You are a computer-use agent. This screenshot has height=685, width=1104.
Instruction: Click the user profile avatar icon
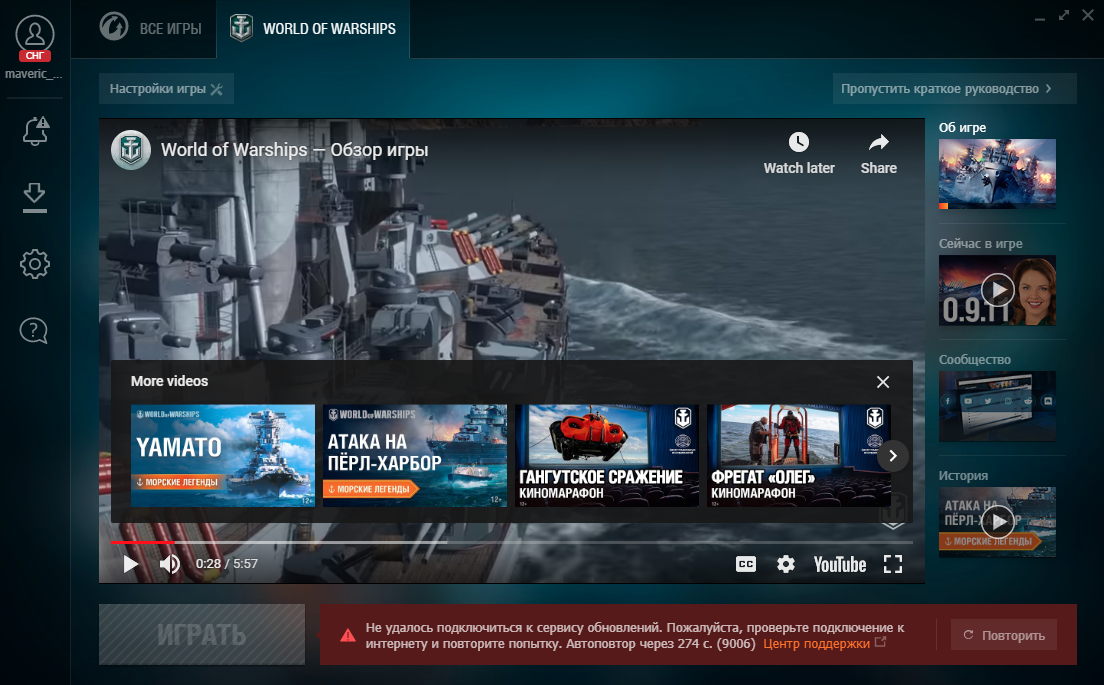(x=34, y=35)
